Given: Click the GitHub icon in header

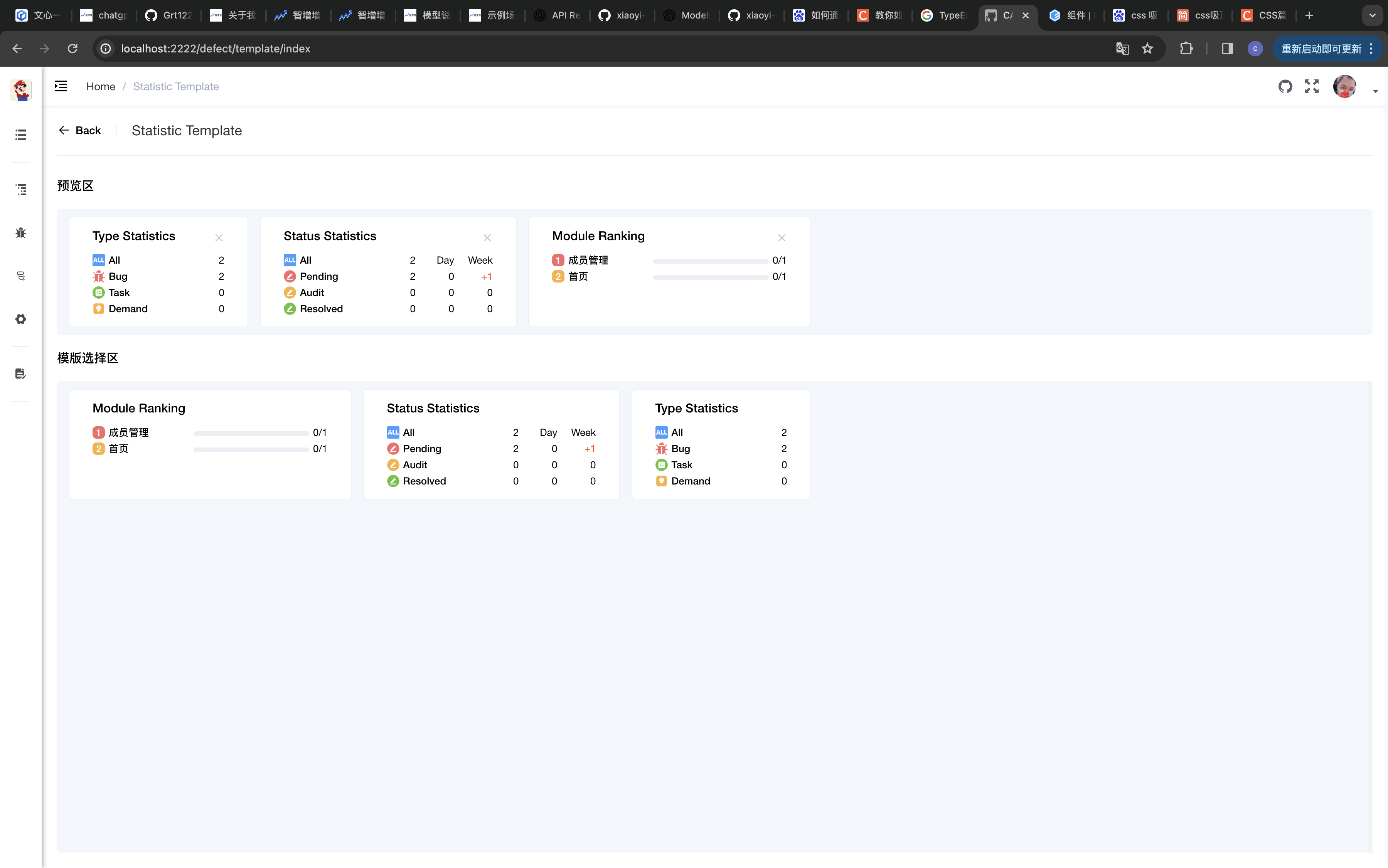Looking at the screenshot, I should pos(1285,87).
